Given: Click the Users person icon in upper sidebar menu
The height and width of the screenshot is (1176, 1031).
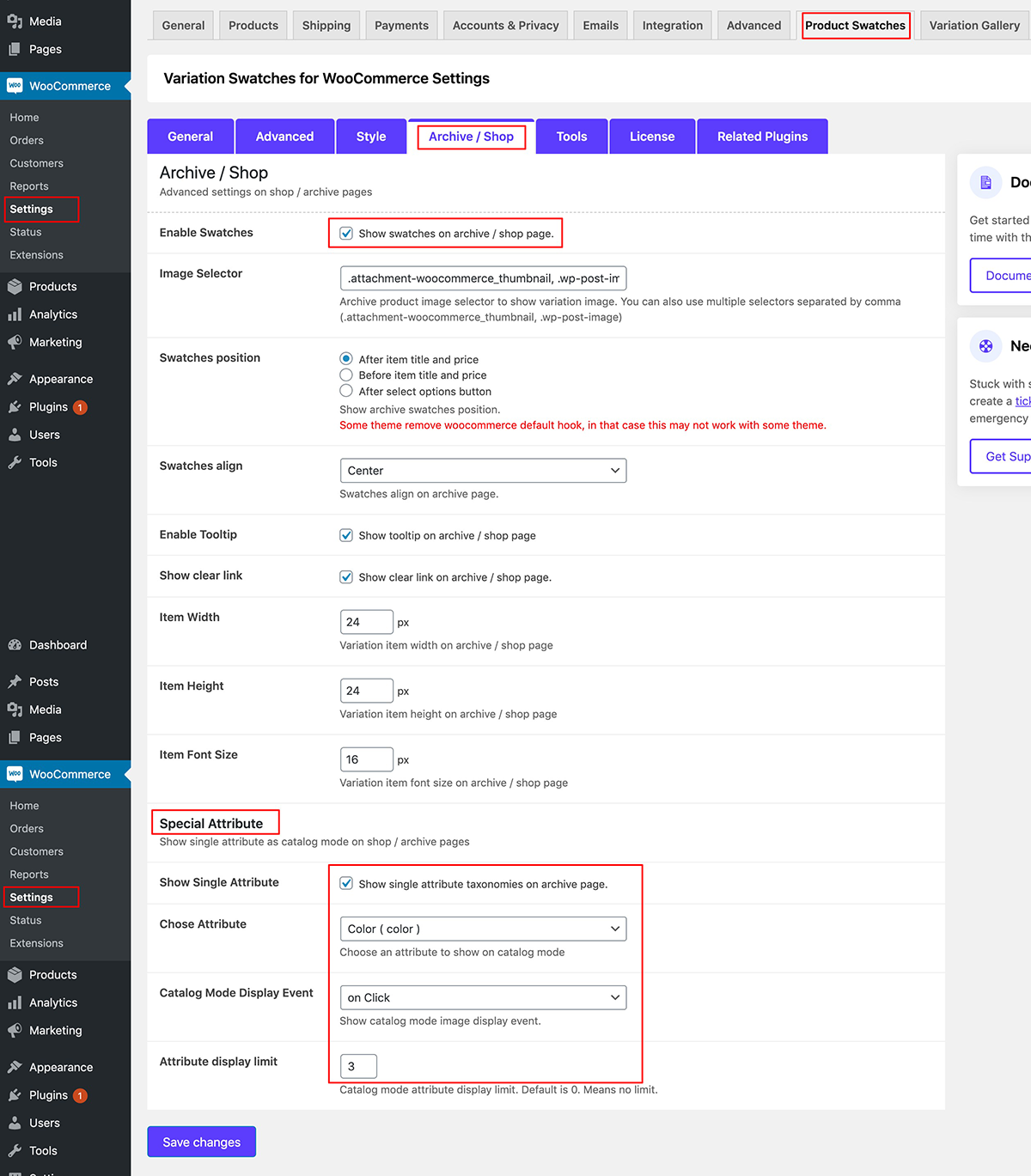Looking at the screenshot, I should [x=15, y=435].
